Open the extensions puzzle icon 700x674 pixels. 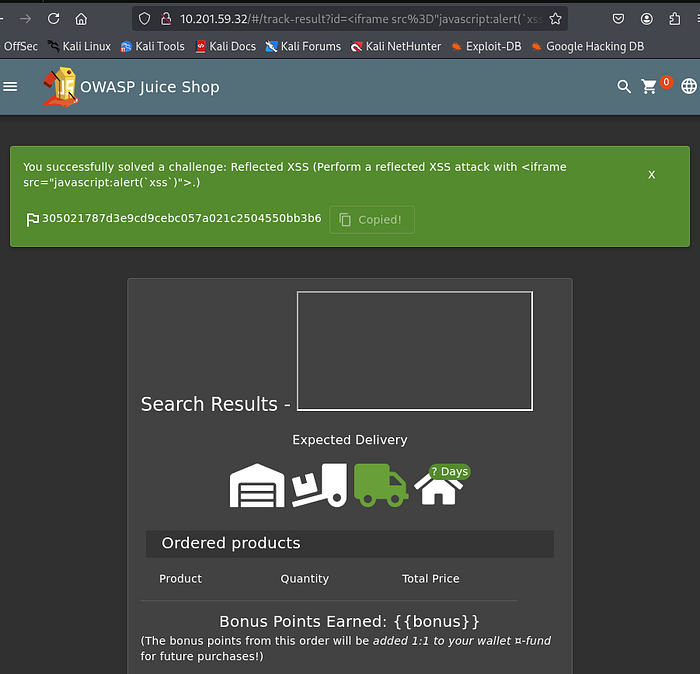(x=675, y=19)
